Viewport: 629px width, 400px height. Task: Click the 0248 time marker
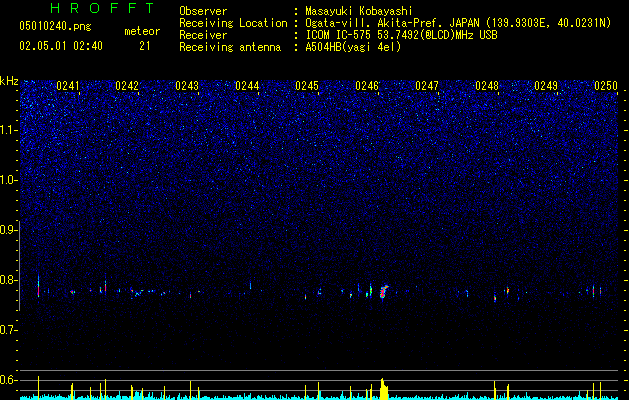point(487,86)
